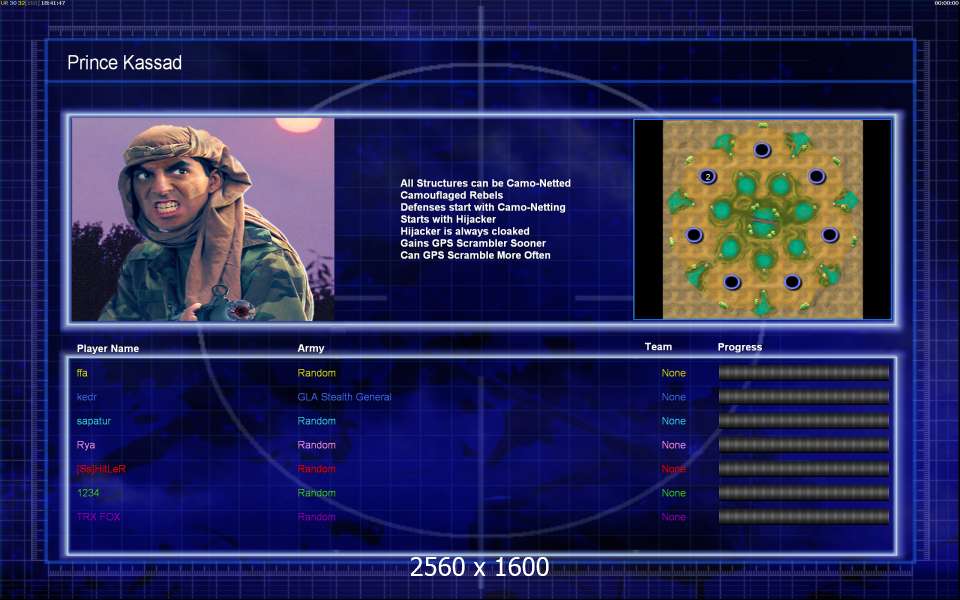The height and width of the screenshot is (600, 960).
Task: Click the Prince Kassad general portrait
Action: click(x=203, y=219)
